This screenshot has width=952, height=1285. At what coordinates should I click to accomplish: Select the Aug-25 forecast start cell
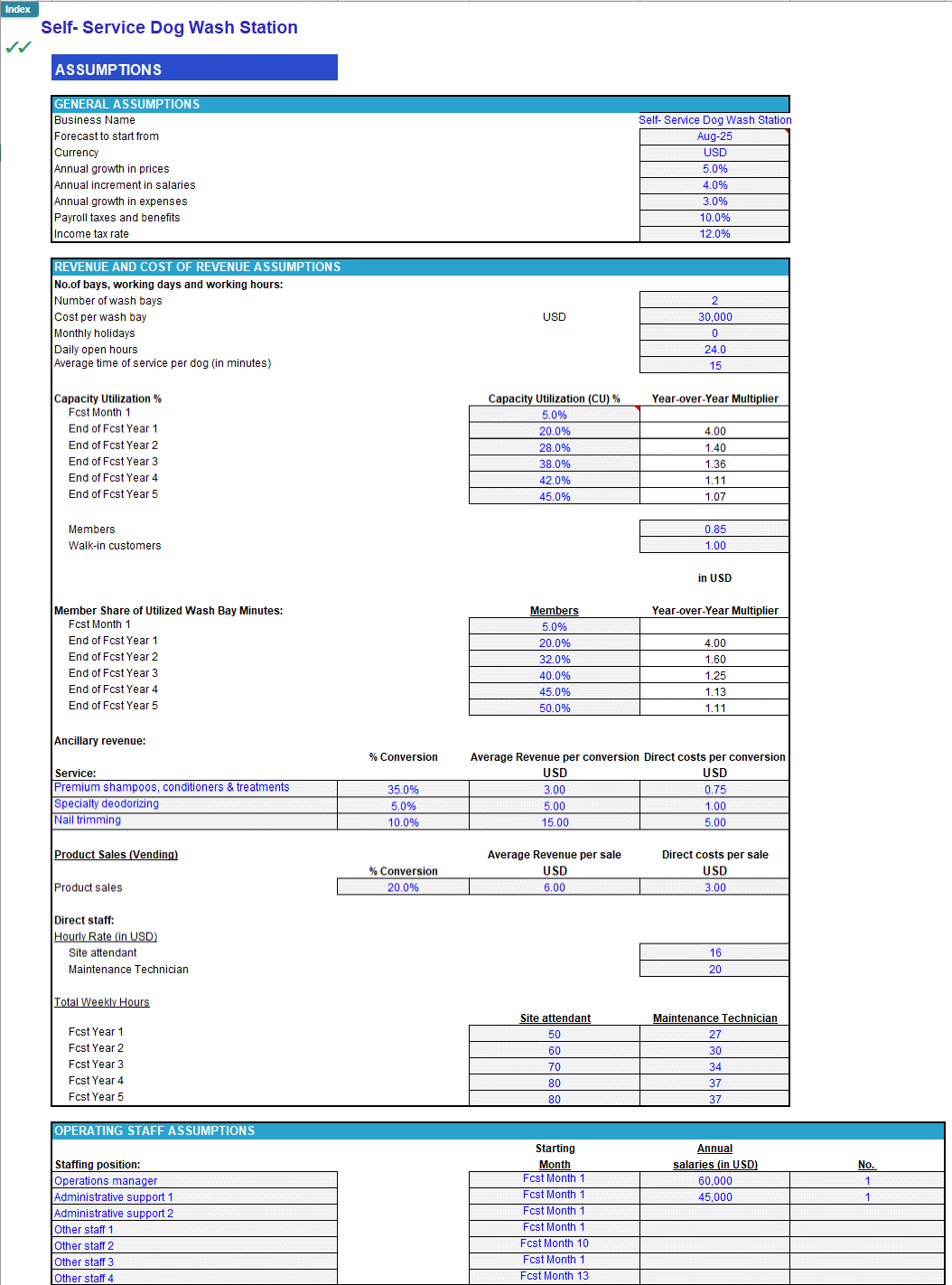pyautogui.click(x=714, y=136)
